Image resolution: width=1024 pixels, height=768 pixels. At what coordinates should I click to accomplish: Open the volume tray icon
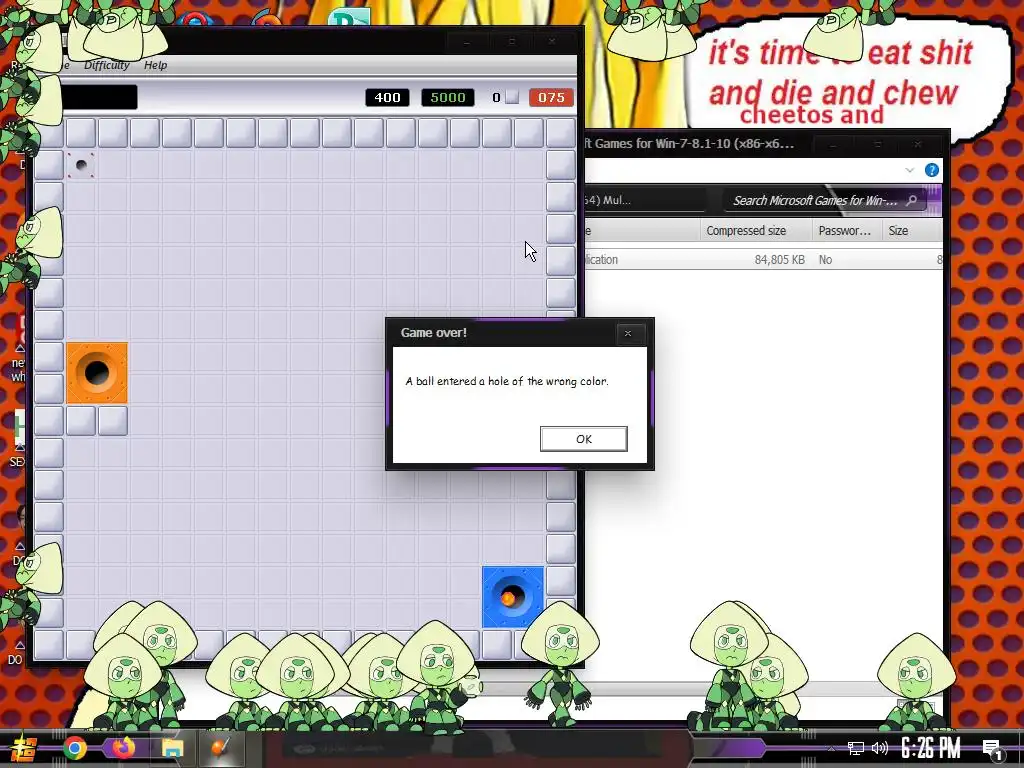pyautogui.click(x=880, y=748)
